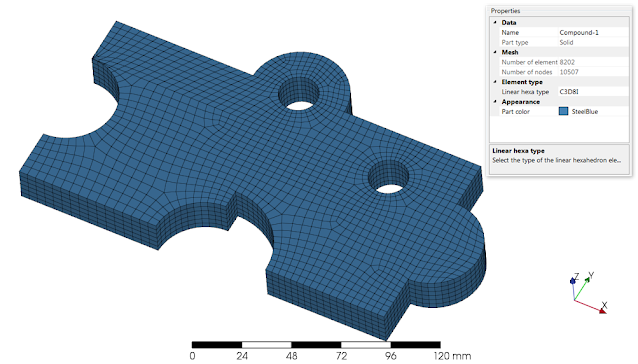The width and height of the screenshot is (638, 364).
Task: Click the Part color property label
Action: point(515,111)
